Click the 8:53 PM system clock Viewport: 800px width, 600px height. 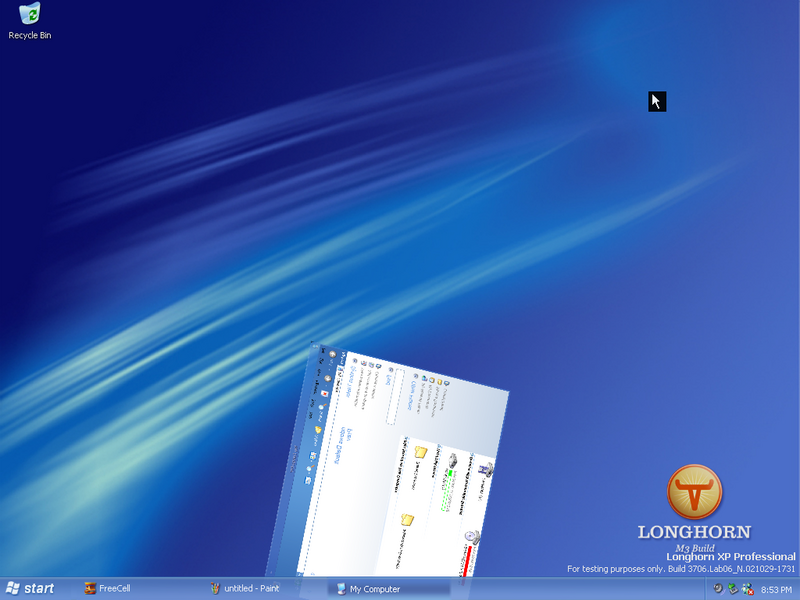(x=776, y=590)
